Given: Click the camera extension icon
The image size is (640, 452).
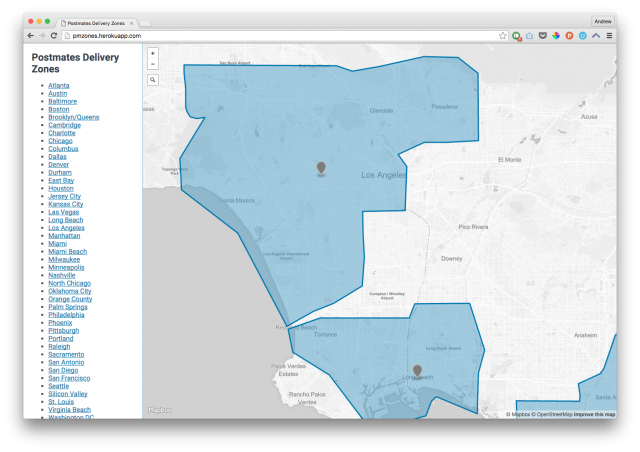Looking at the screenshot, I should (x=529, y=36).
